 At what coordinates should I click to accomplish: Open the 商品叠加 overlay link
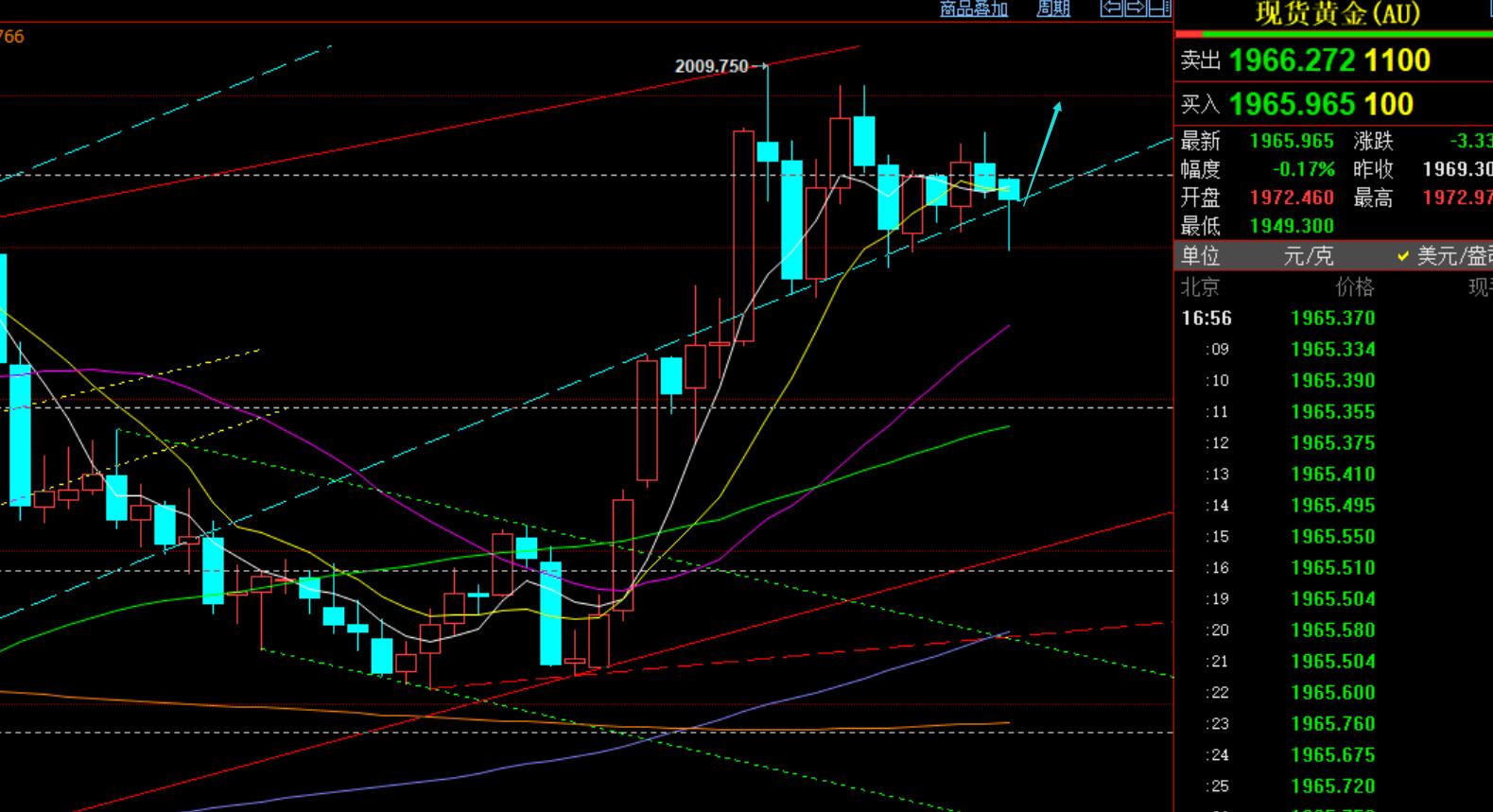click(974, 9)
